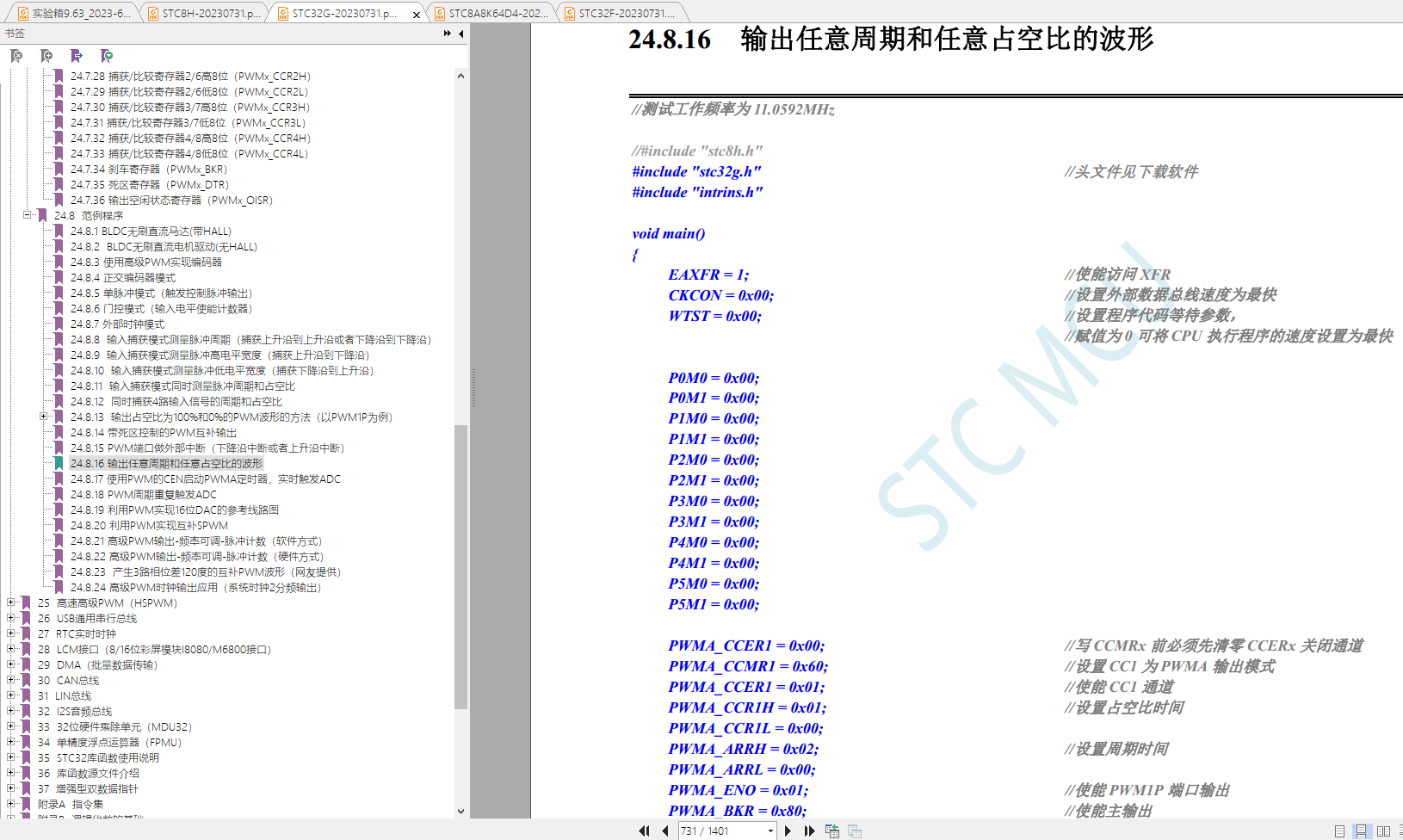This screenshot has height=840, width=1403.
Task: Click bookmark icon beside 30 CAN总线
Action: 26,680
